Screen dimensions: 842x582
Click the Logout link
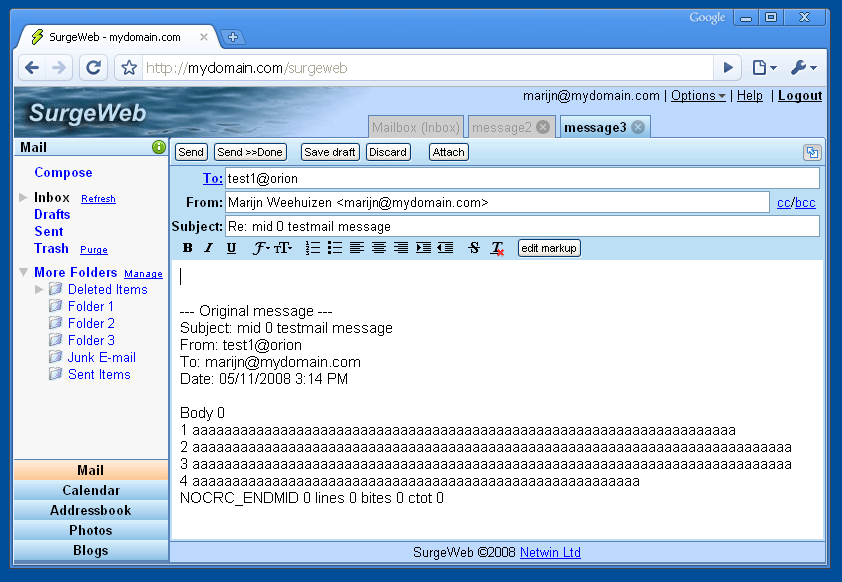pyautogui.click(x=800, y=96)
